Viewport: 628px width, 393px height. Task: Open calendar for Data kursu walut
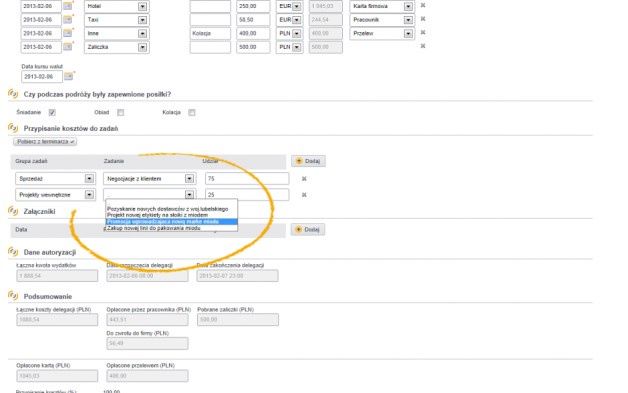(69, 76)
